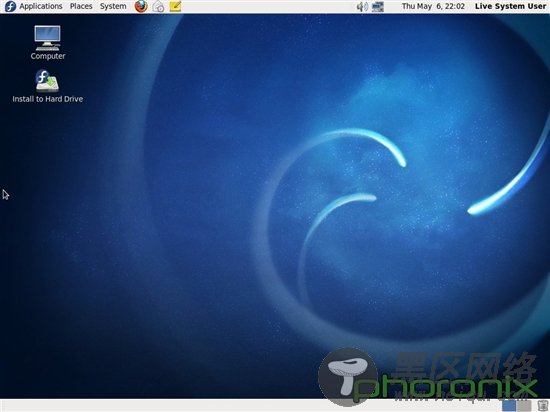Open the Evolution mail launcher icon
The width and height of the screenshot is (550, 412).
158,6
